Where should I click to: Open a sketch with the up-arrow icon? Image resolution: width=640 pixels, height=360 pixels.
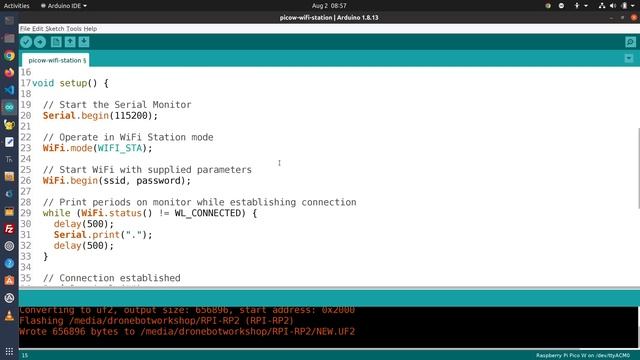pyautogui.click(x=70, y=42)
